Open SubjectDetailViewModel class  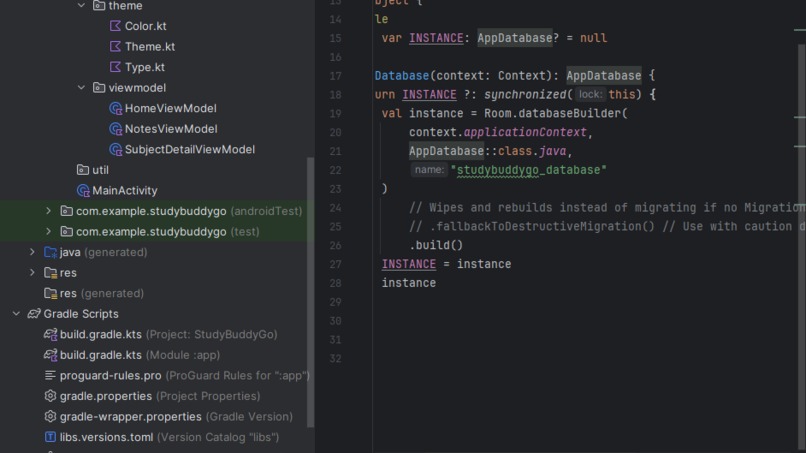pos(190,149)
